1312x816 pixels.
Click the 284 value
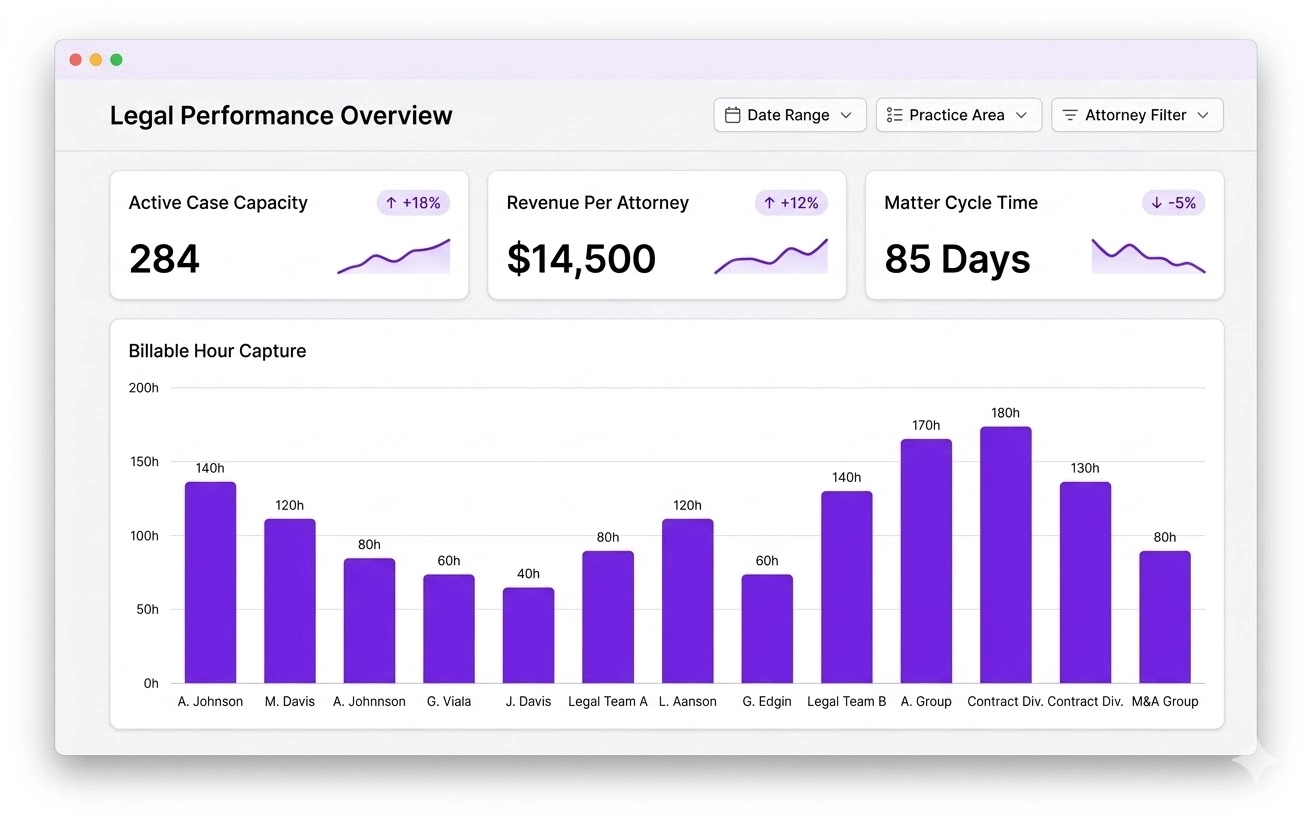coord(164,259)
